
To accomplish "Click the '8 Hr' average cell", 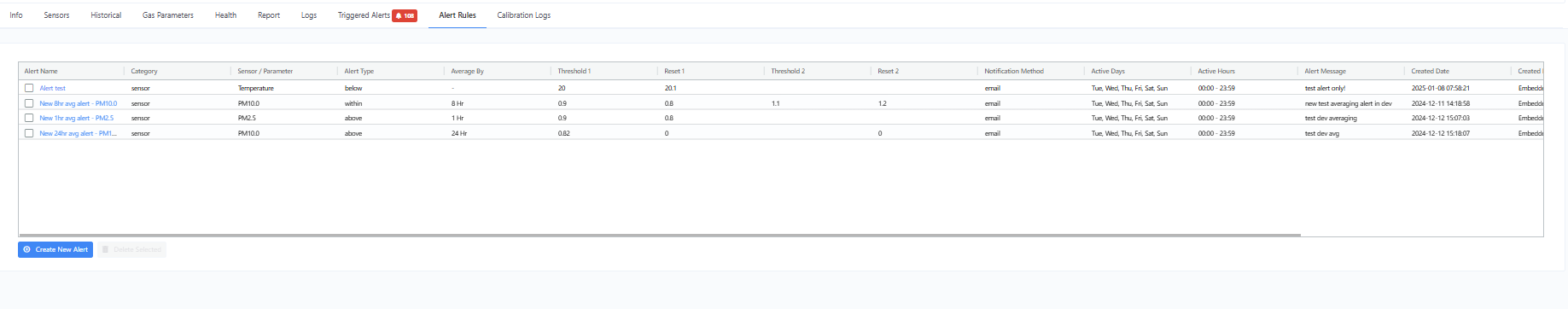I will pos(458,103).
